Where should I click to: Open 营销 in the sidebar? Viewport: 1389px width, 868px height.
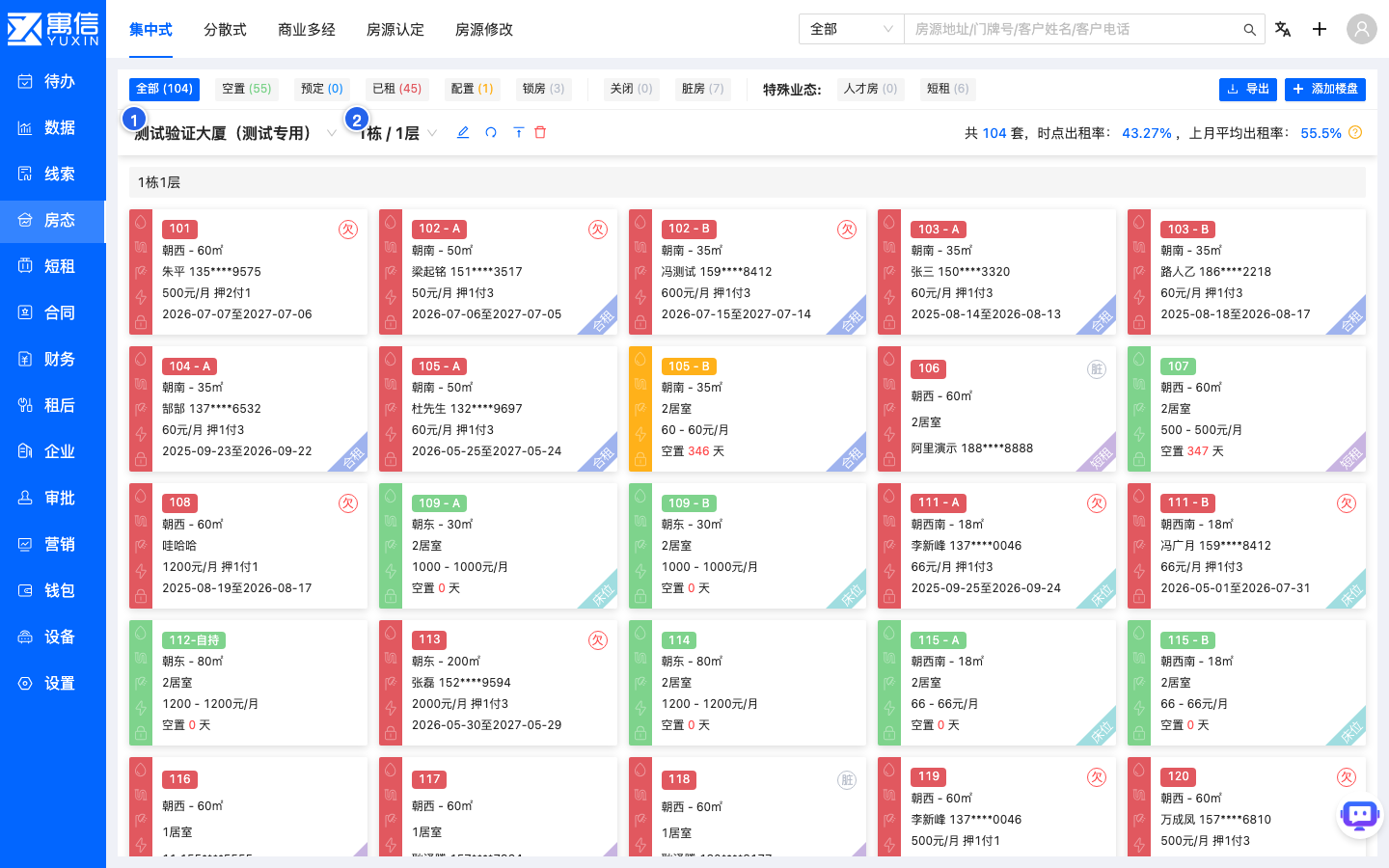pos(53,544)
